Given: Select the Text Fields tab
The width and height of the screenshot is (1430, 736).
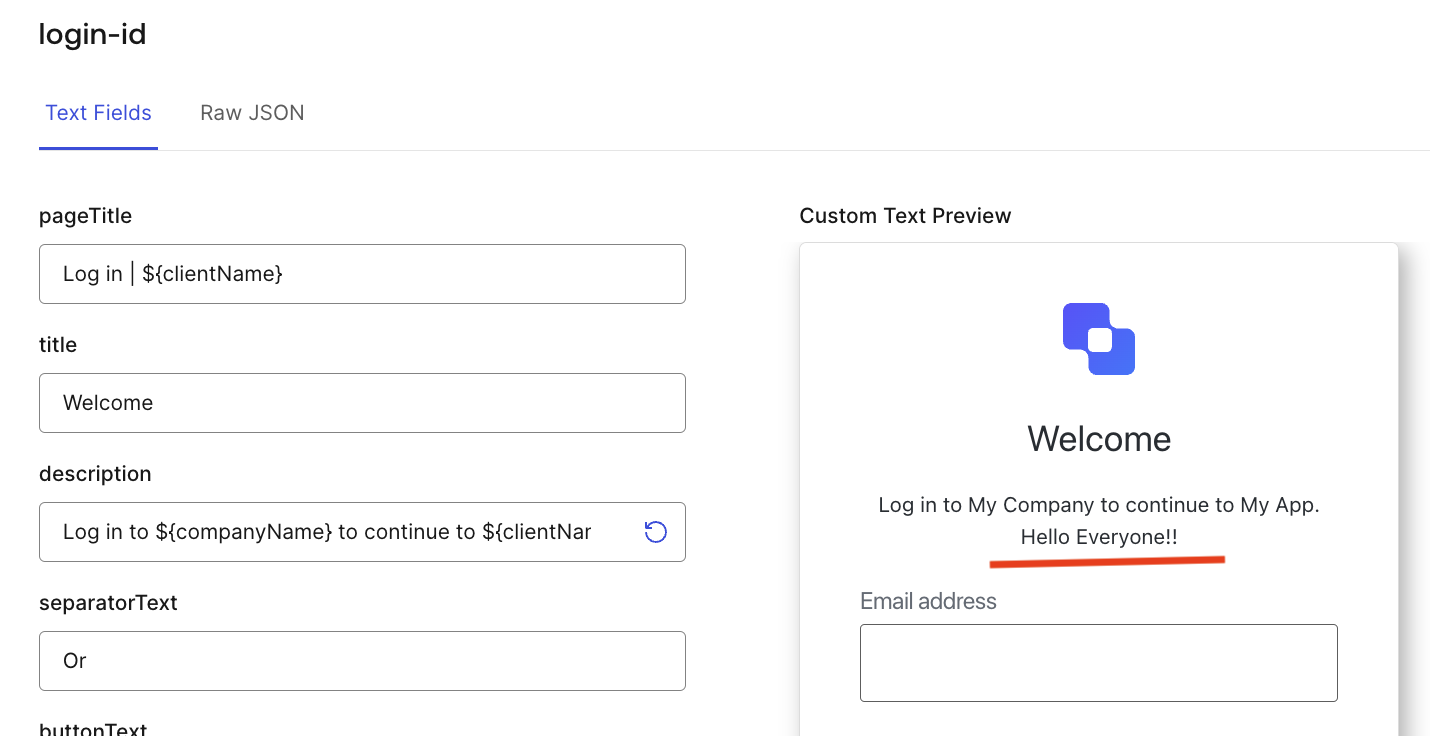Looking at the screenshot, I should 98,113.
